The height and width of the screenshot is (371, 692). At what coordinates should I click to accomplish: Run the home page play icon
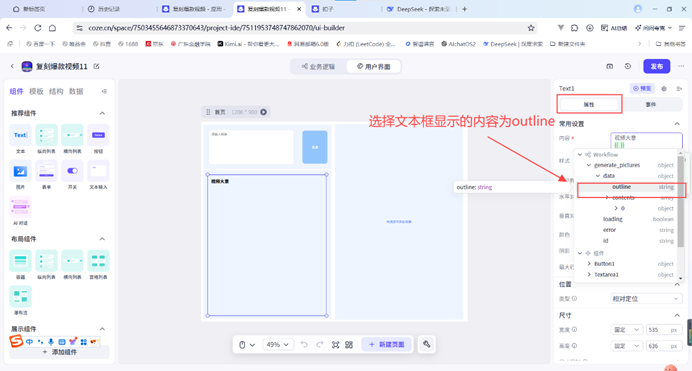(263, 112)
